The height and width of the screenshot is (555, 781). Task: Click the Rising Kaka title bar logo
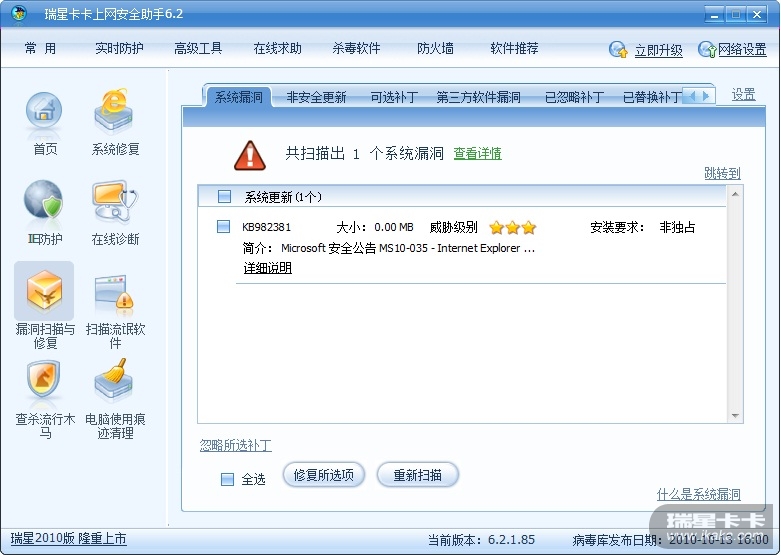18,13
